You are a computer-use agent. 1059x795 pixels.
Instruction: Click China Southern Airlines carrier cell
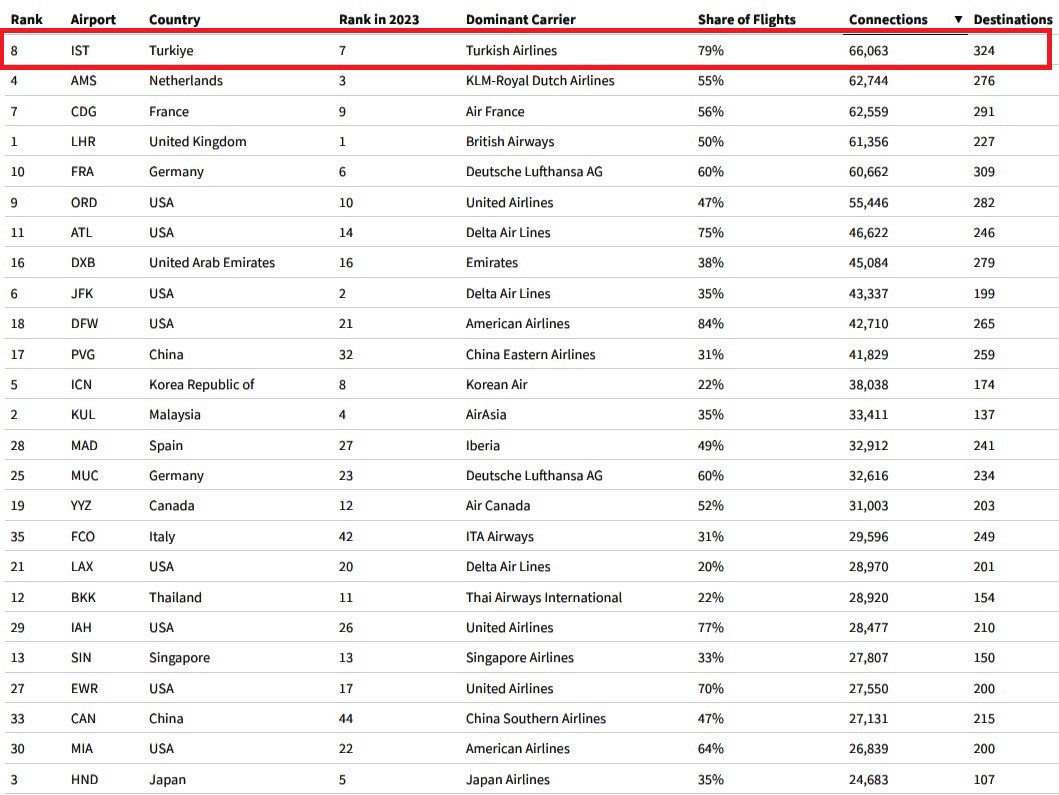point(536,719)
